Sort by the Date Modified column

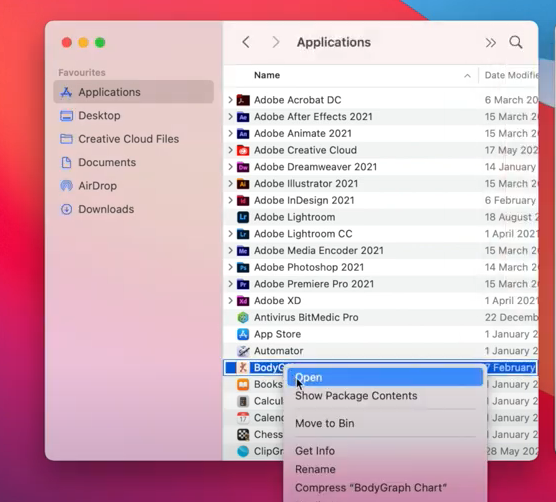(x=511, y=75)
